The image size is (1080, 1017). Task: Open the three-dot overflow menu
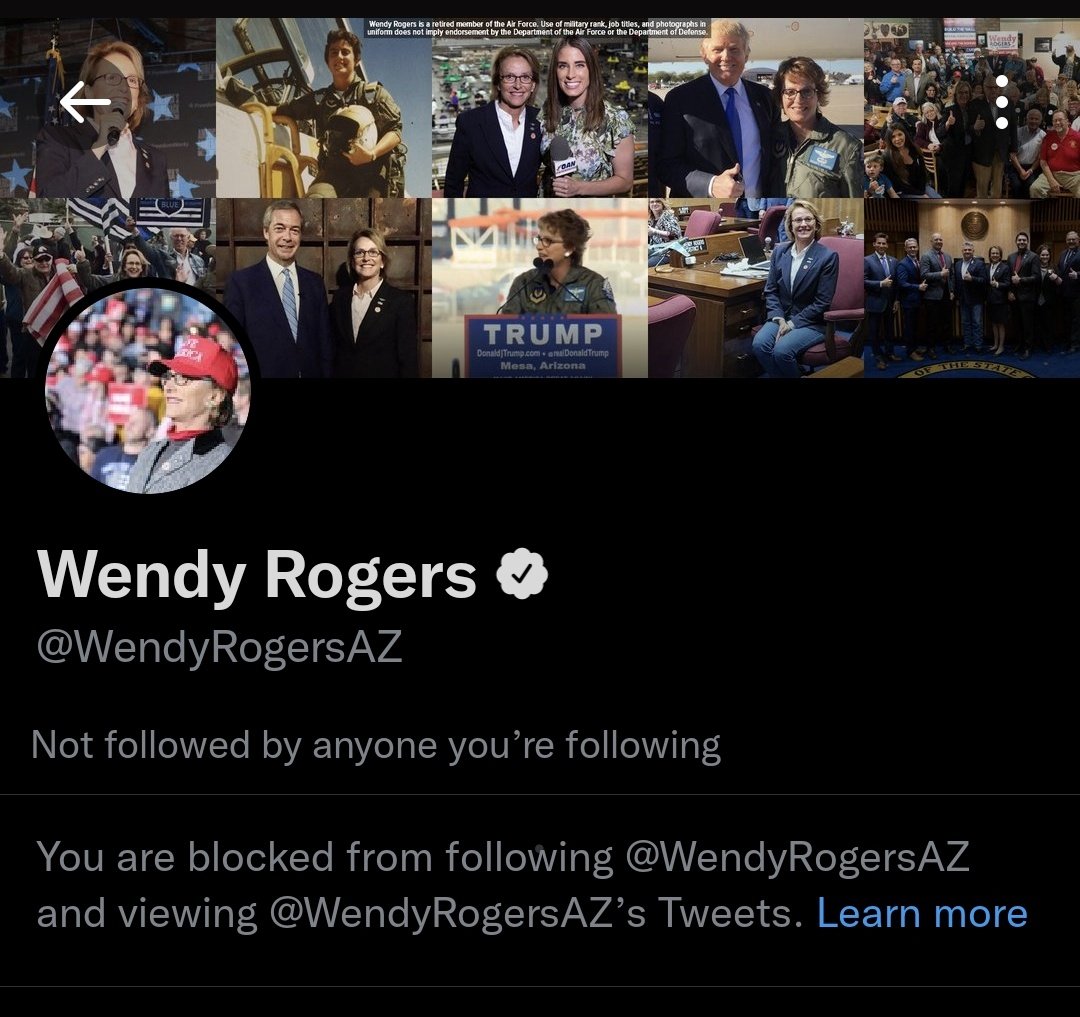[x=1002, y=102]
